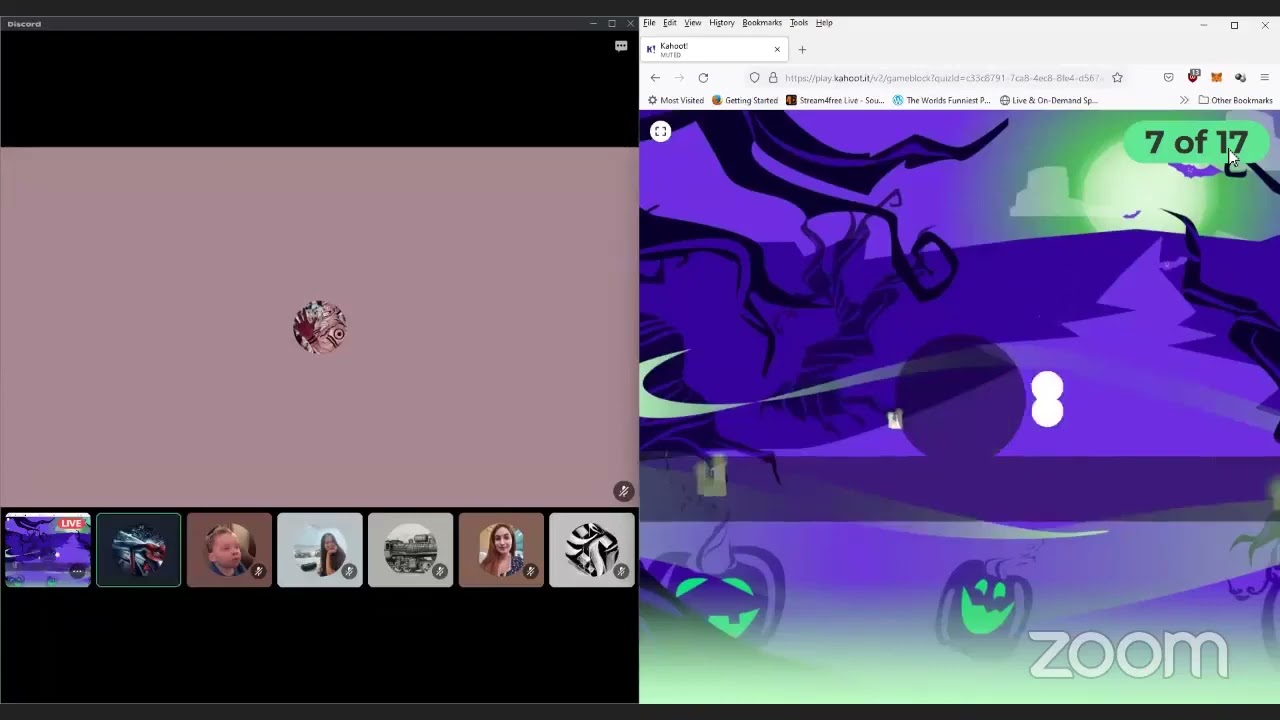This screenshot has height=720, width=1280.
Task: Open the File menu
Action: coord(649,23)
